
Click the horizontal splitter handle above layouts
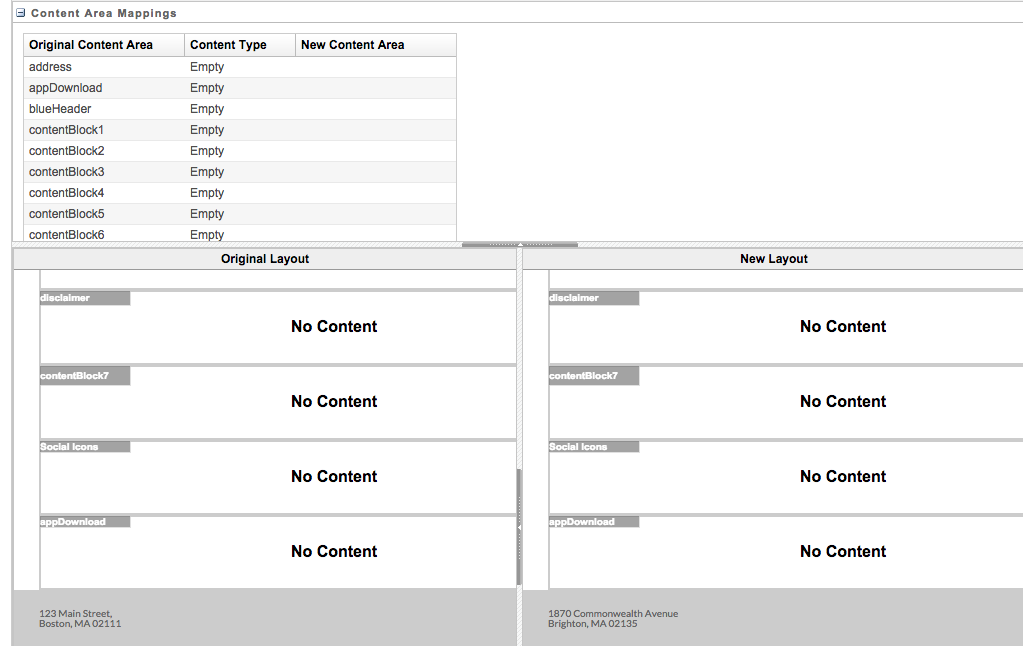[x=519, y=244]
